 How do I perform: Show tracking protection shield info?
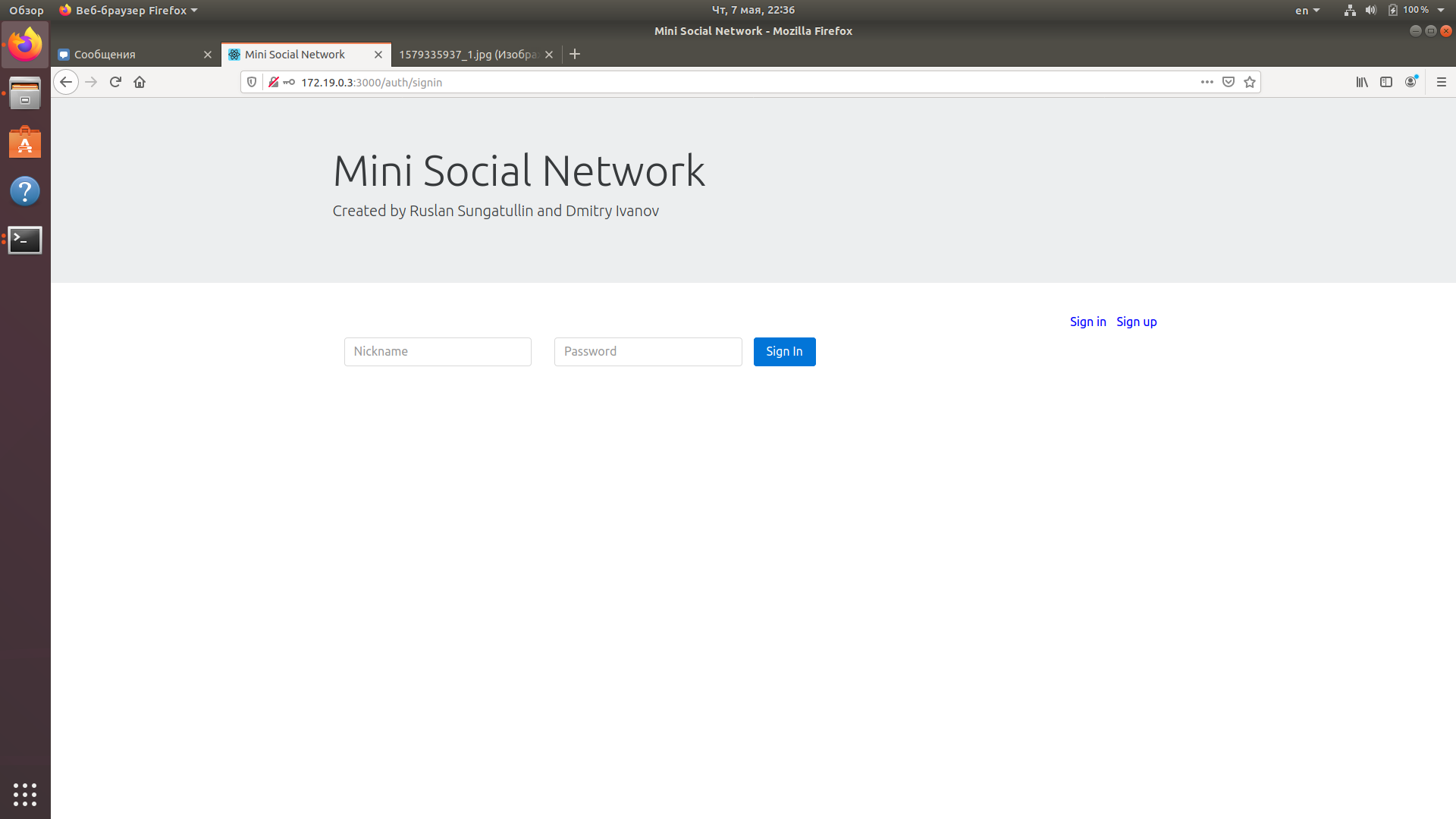252,82
